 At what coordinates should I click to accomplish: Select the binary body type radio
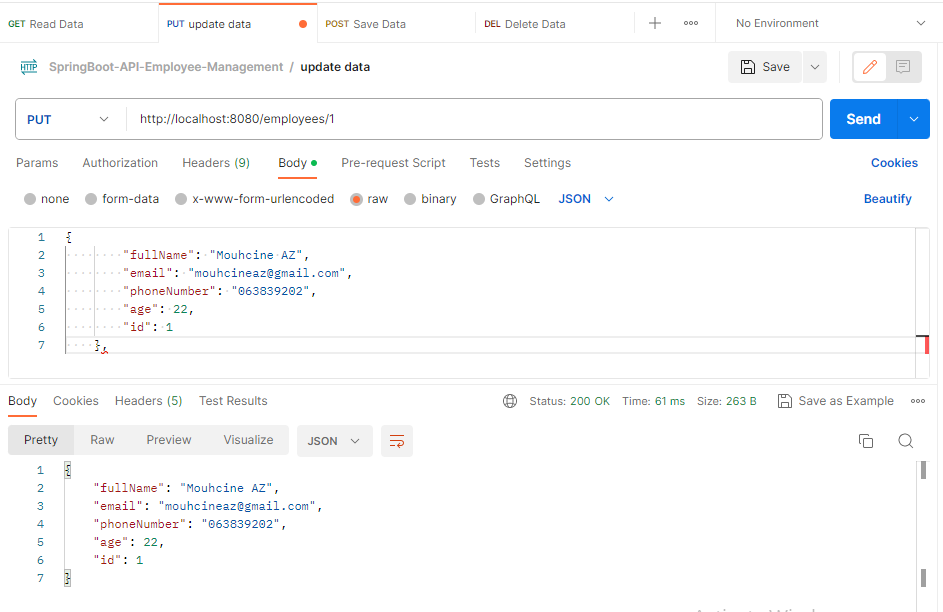(430, 199)
